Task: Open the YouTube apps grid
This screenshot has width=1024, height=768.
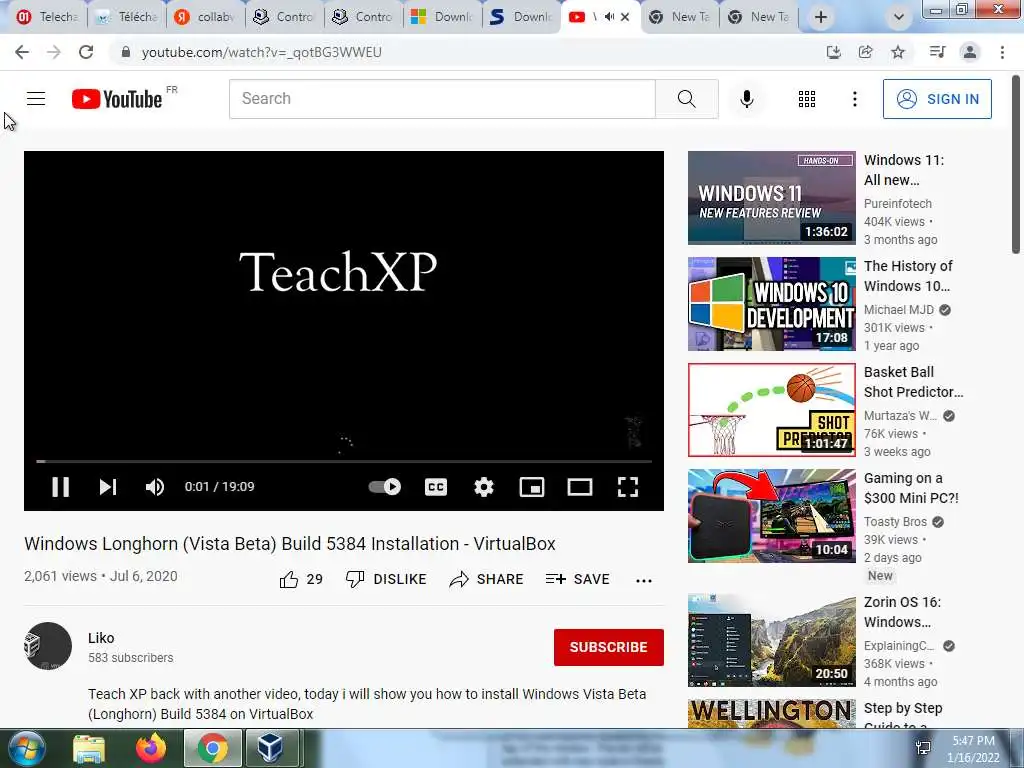Action: [x=807, y=99]
